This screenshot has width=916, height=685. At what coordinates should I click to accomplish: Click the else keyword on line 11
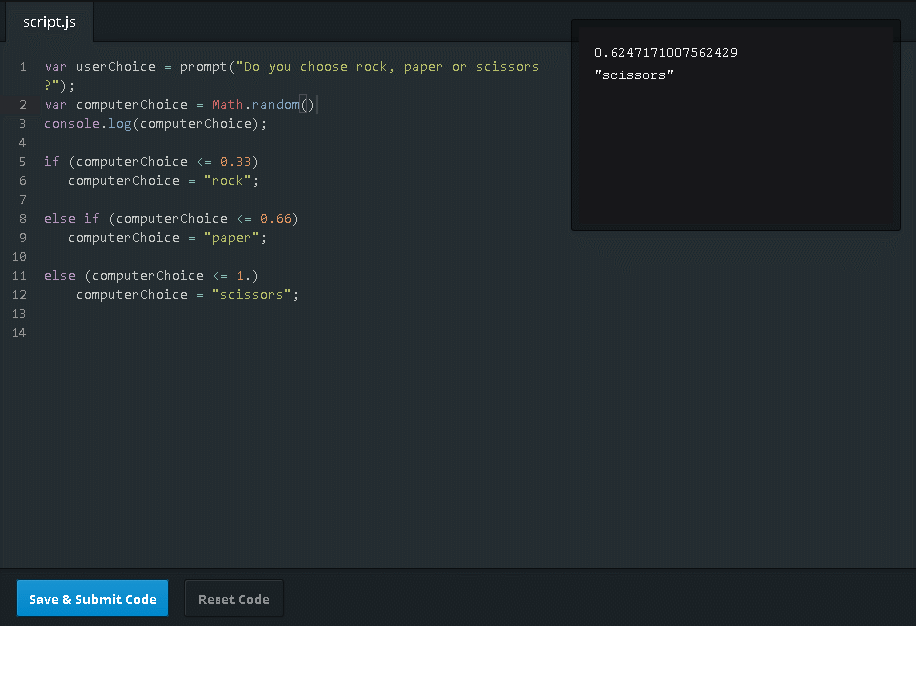60,276
